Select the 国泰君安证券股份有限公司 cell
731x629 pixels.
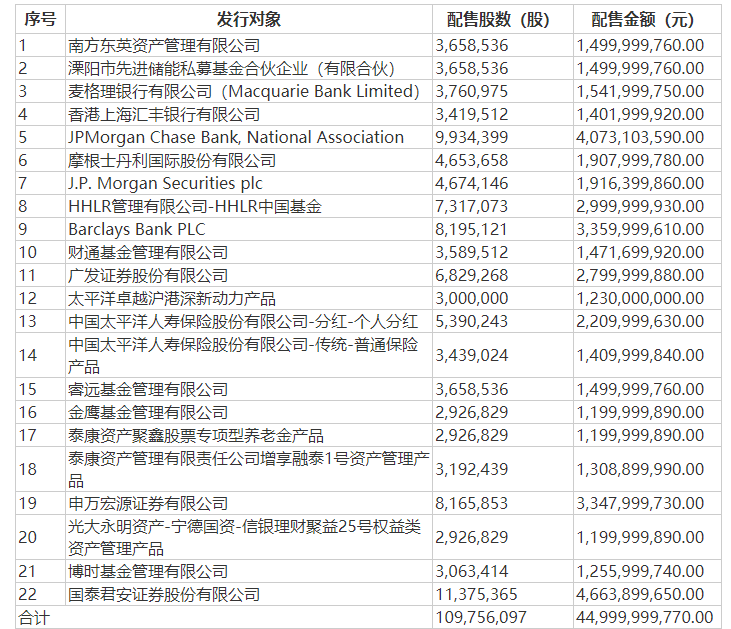click(x=164, y=595)
